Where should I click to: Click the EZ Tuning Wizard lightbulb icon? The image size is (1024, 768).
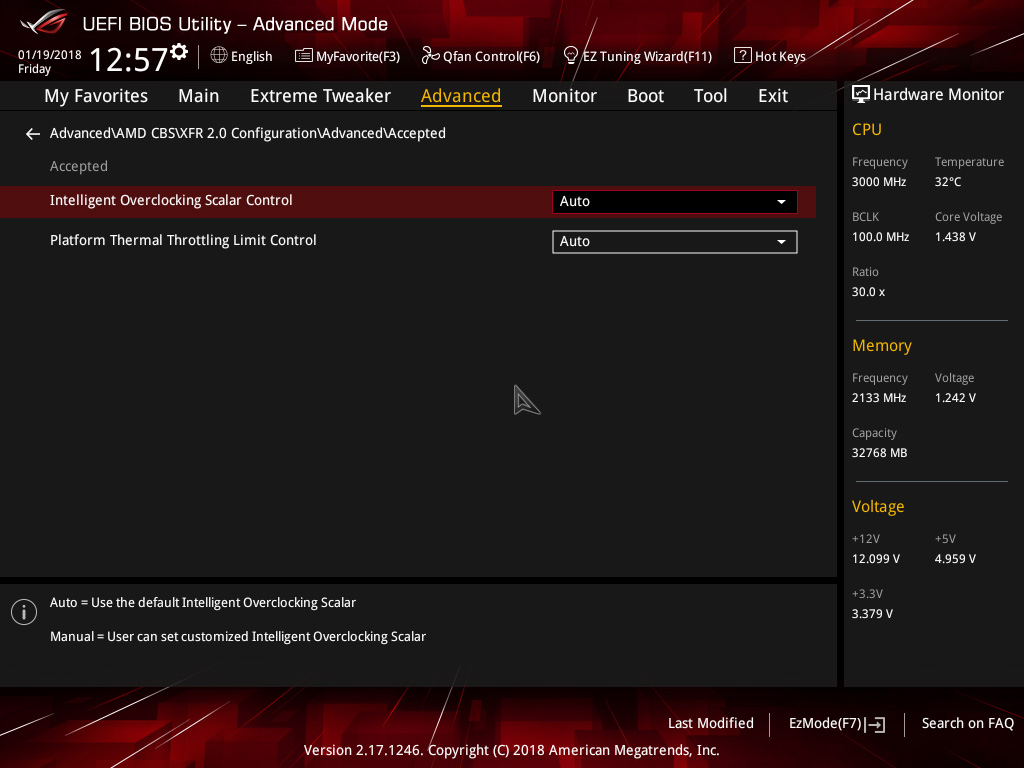[x=571, y=56]
